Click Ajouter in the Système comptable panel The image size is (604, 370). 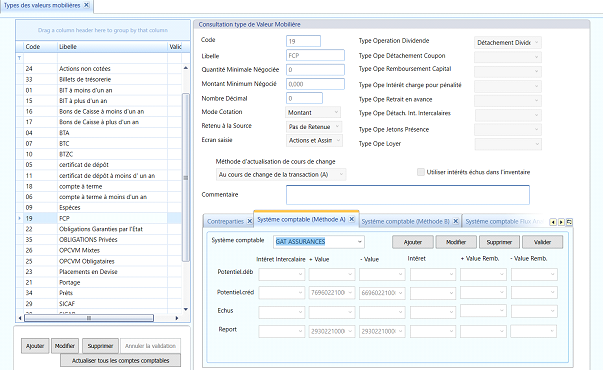[x=413, y=242]
